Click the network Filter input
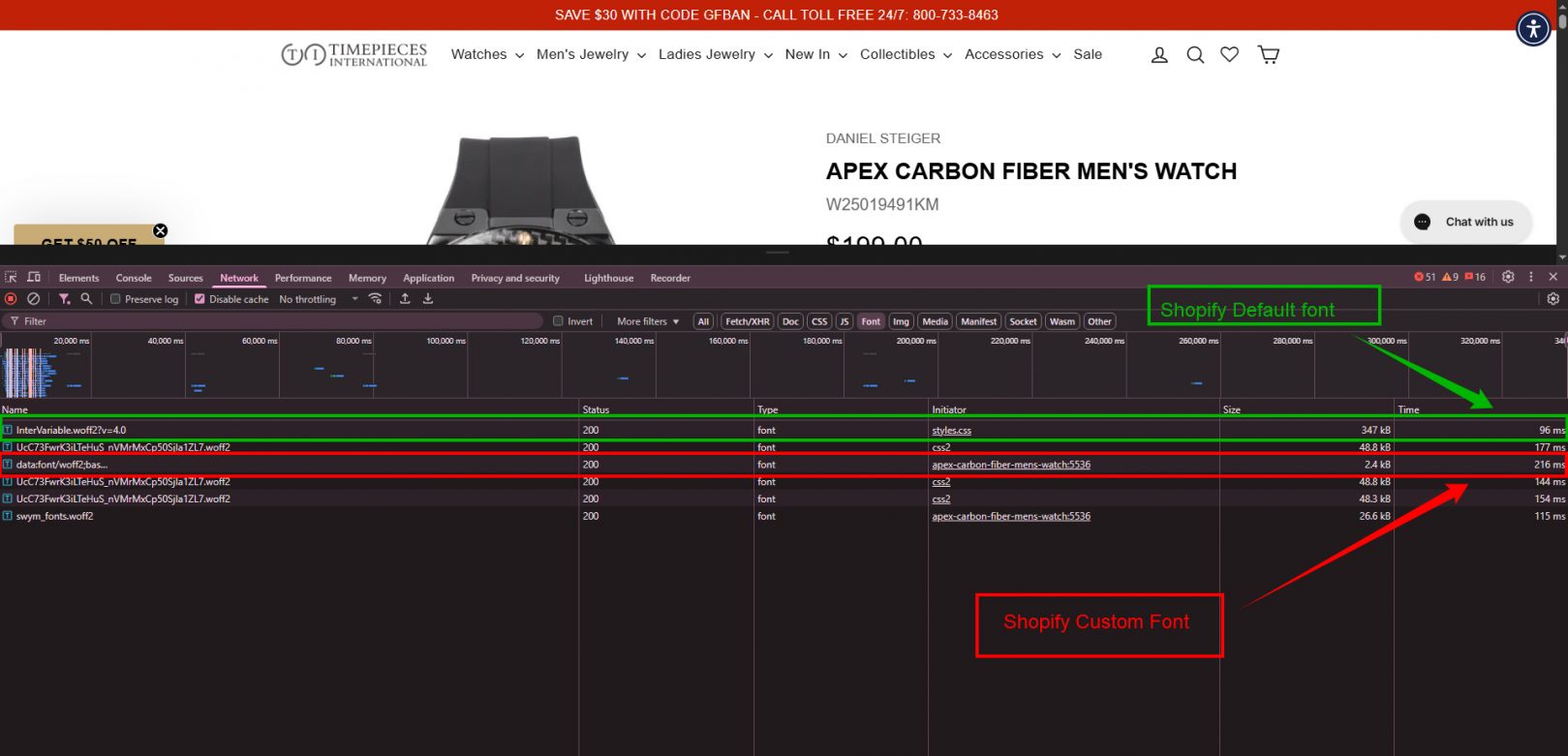This screenshot has width=1568, height=756. (273, 321)
